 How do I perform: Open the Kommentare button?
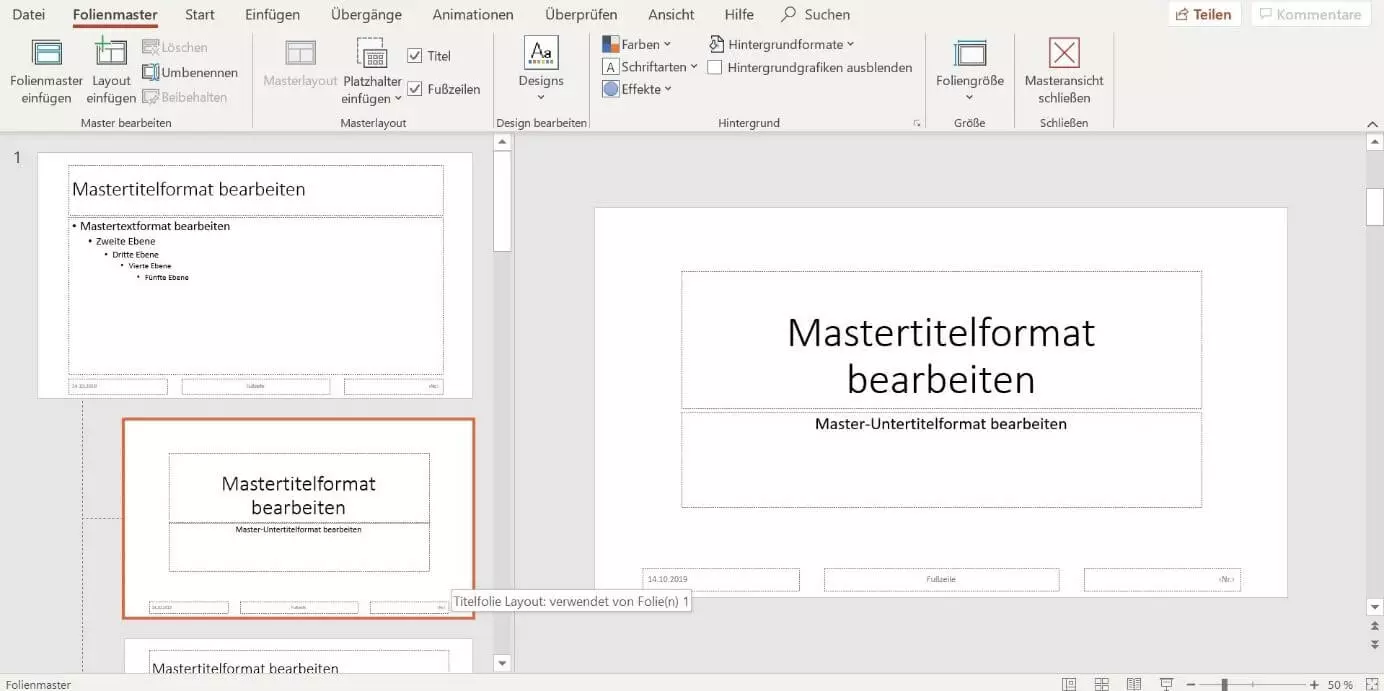tap(1309, 14)
